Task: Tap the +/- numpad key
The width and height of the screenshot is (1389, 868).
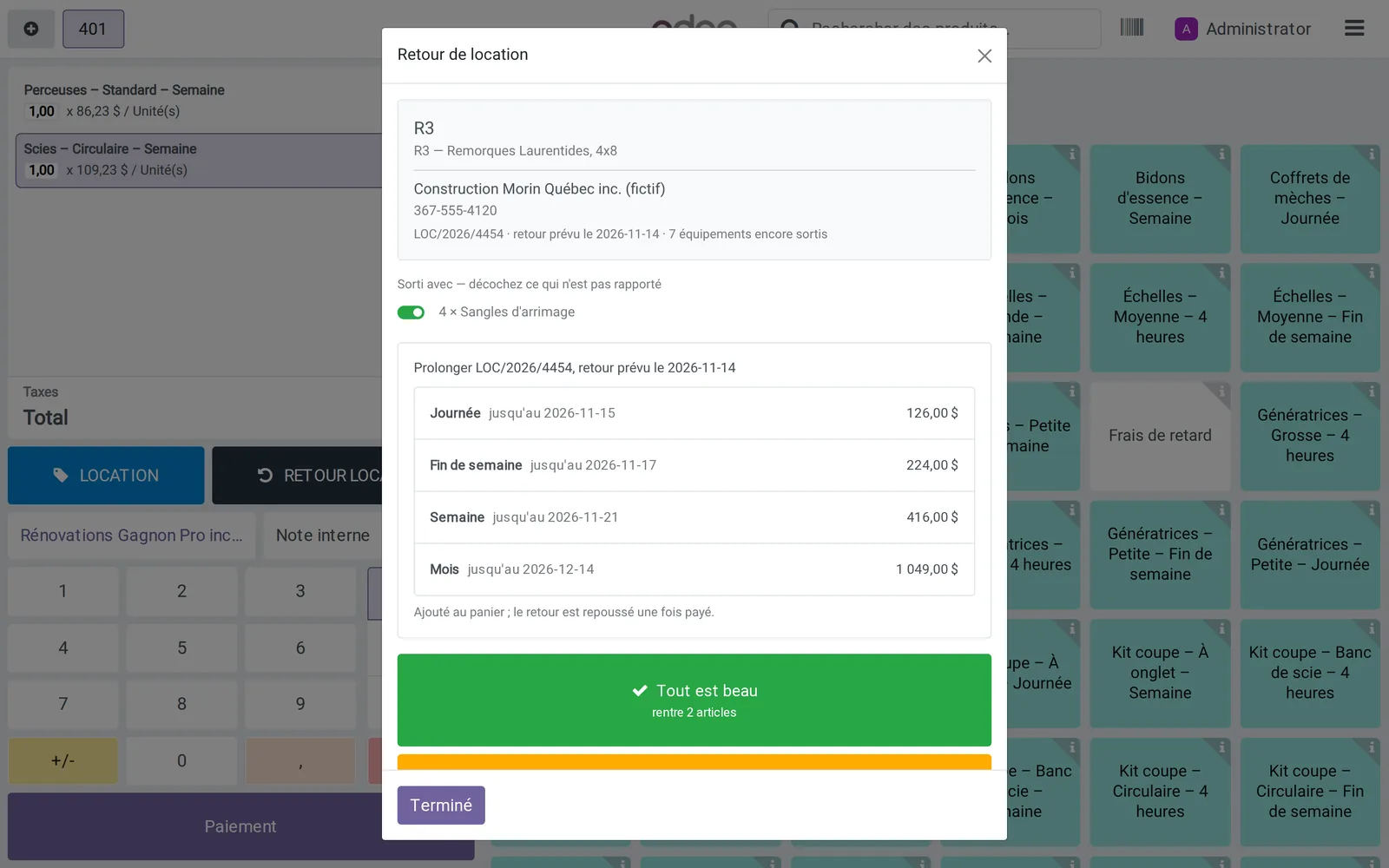Action: pyautogui.click(x=63, y=761)
